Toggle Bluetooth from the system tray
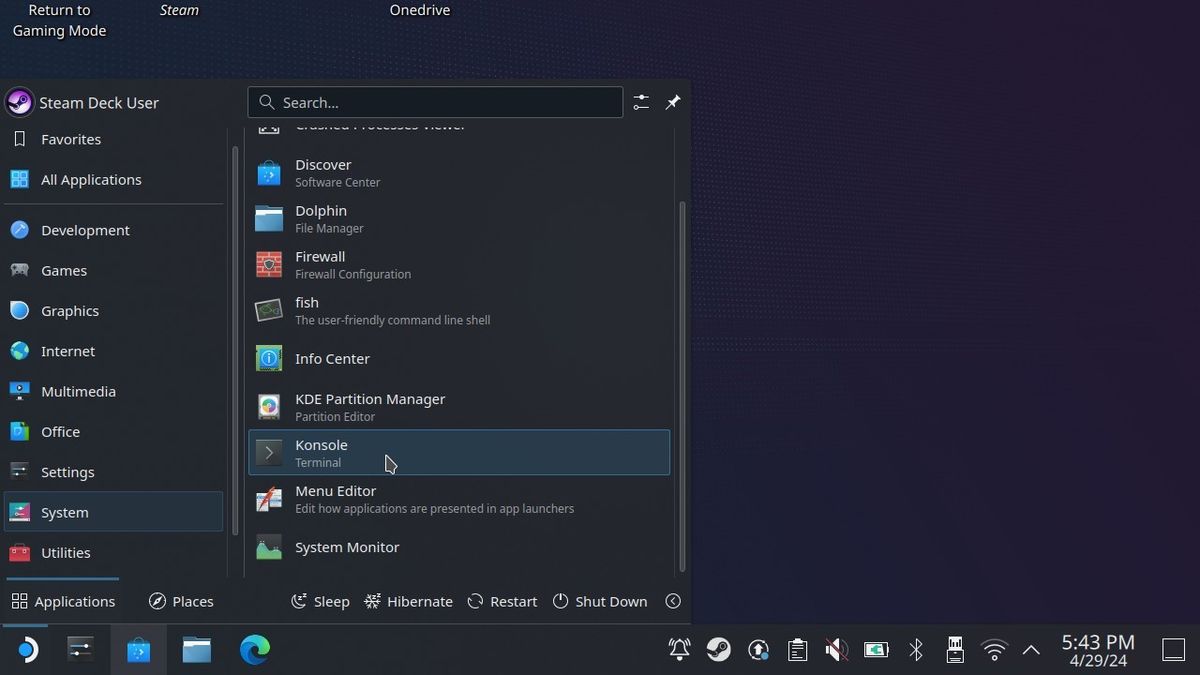1200x675 pixels. pos(916,649)
